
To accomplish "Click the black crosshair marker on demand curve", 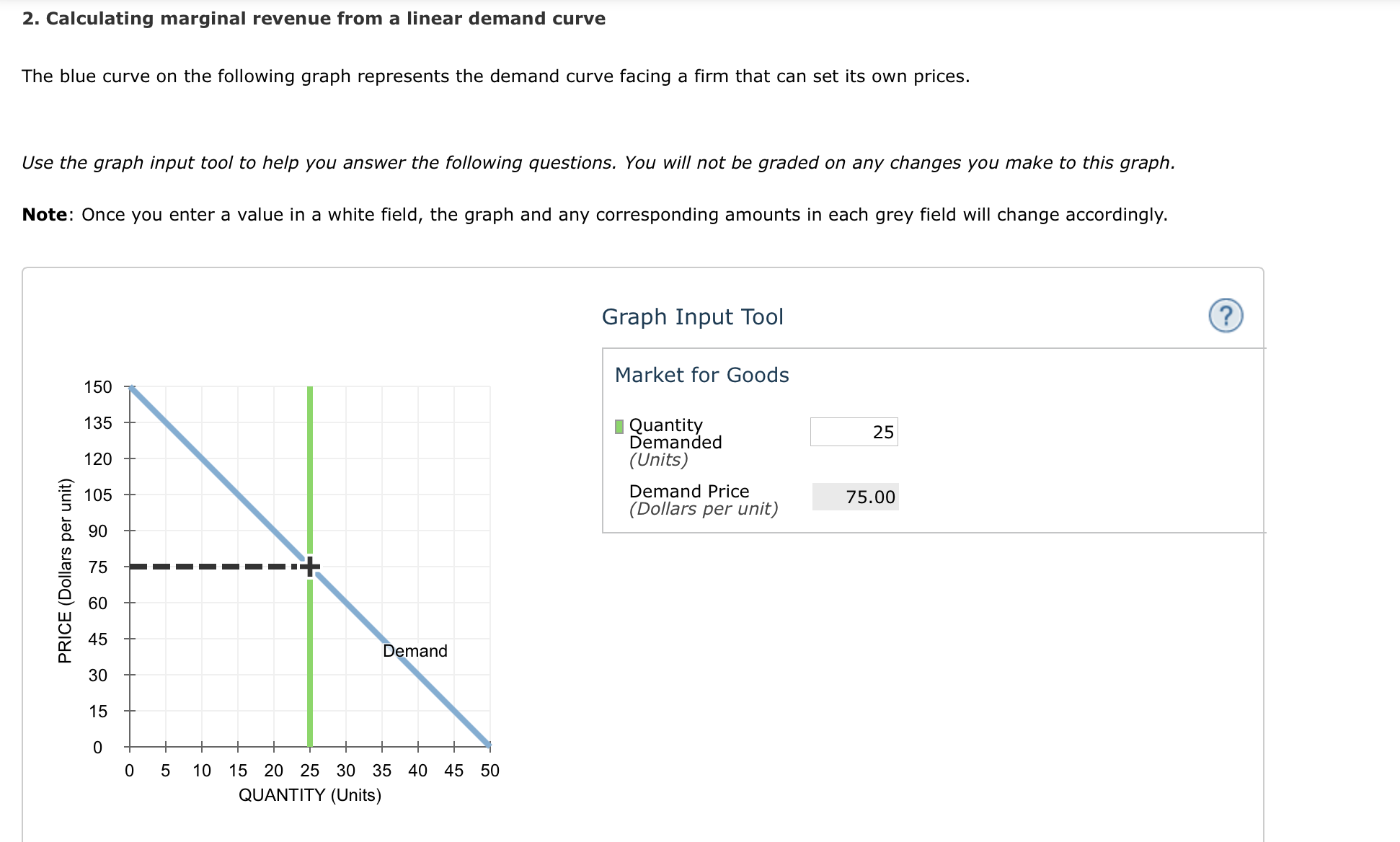I will [x=310, y=567].
